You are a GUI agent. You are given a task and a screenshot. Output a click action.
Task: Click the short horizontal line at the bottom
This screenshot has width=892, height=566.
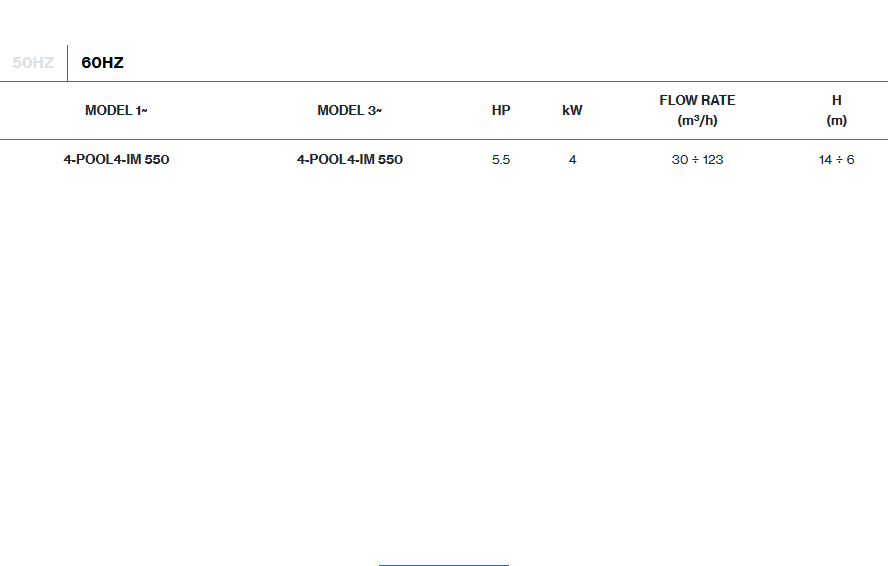pos(443,565)
